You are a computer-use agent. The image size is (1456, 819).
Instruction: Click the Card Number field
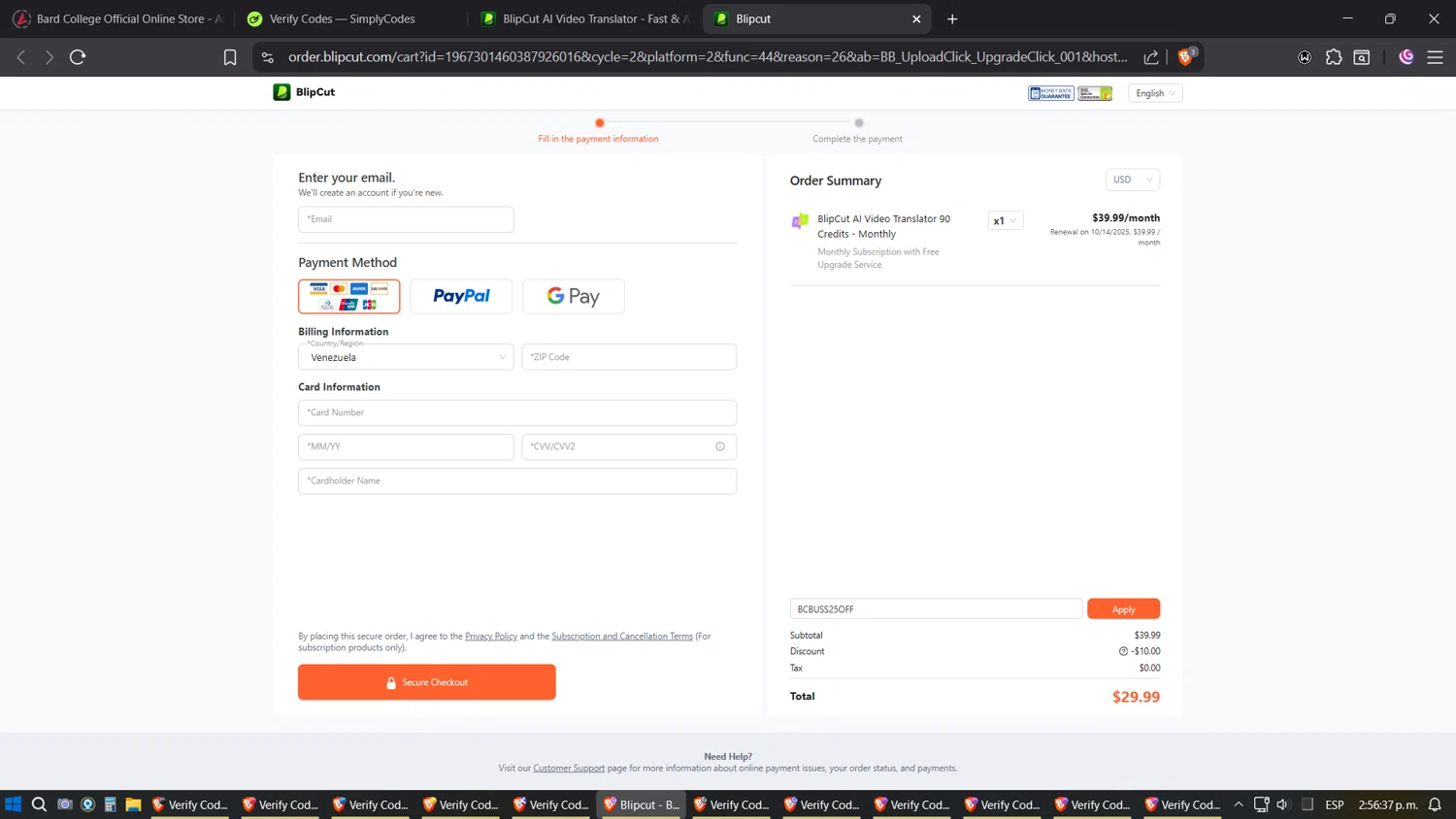517,412
